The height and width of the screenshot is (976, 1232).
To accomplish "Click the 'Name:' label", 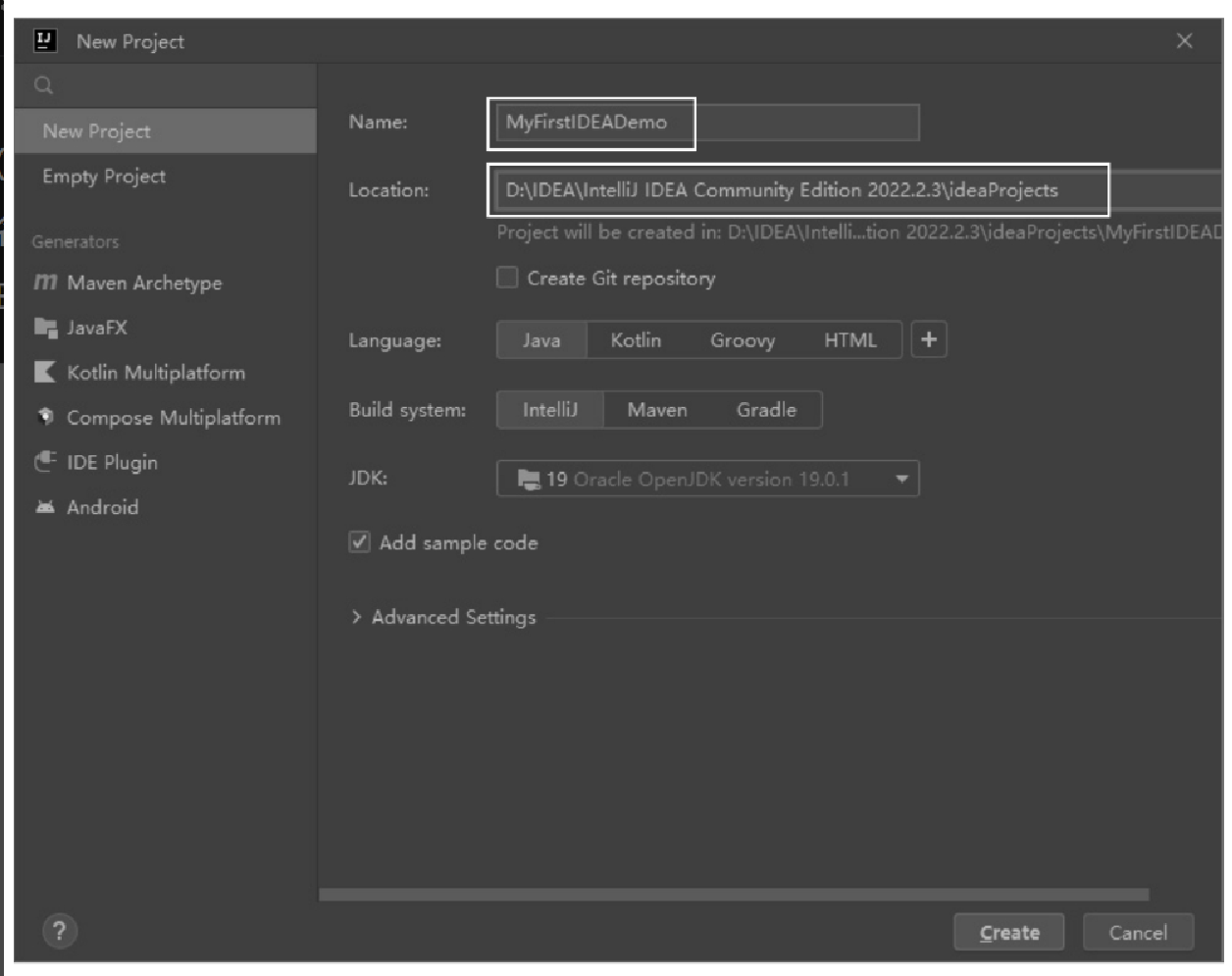I will (x=378, y=122).
